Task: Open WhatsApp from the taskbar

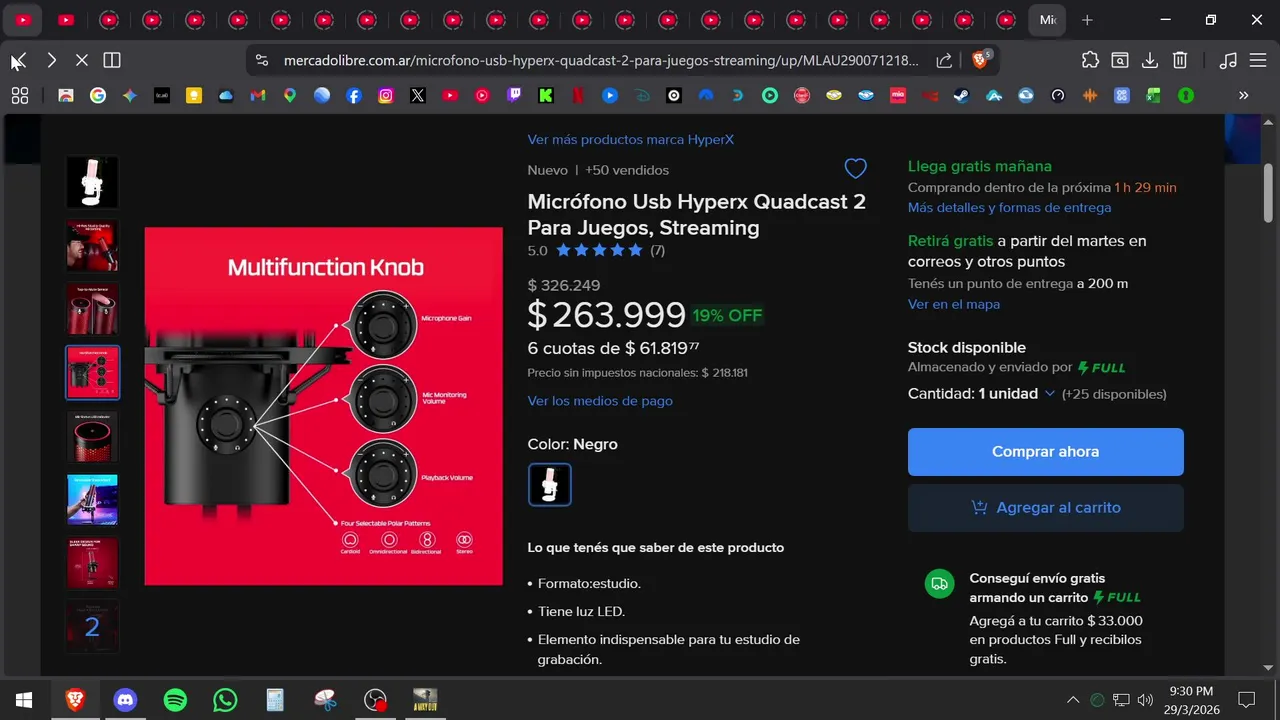Action: pyautogui.click(x=225, y=700)
